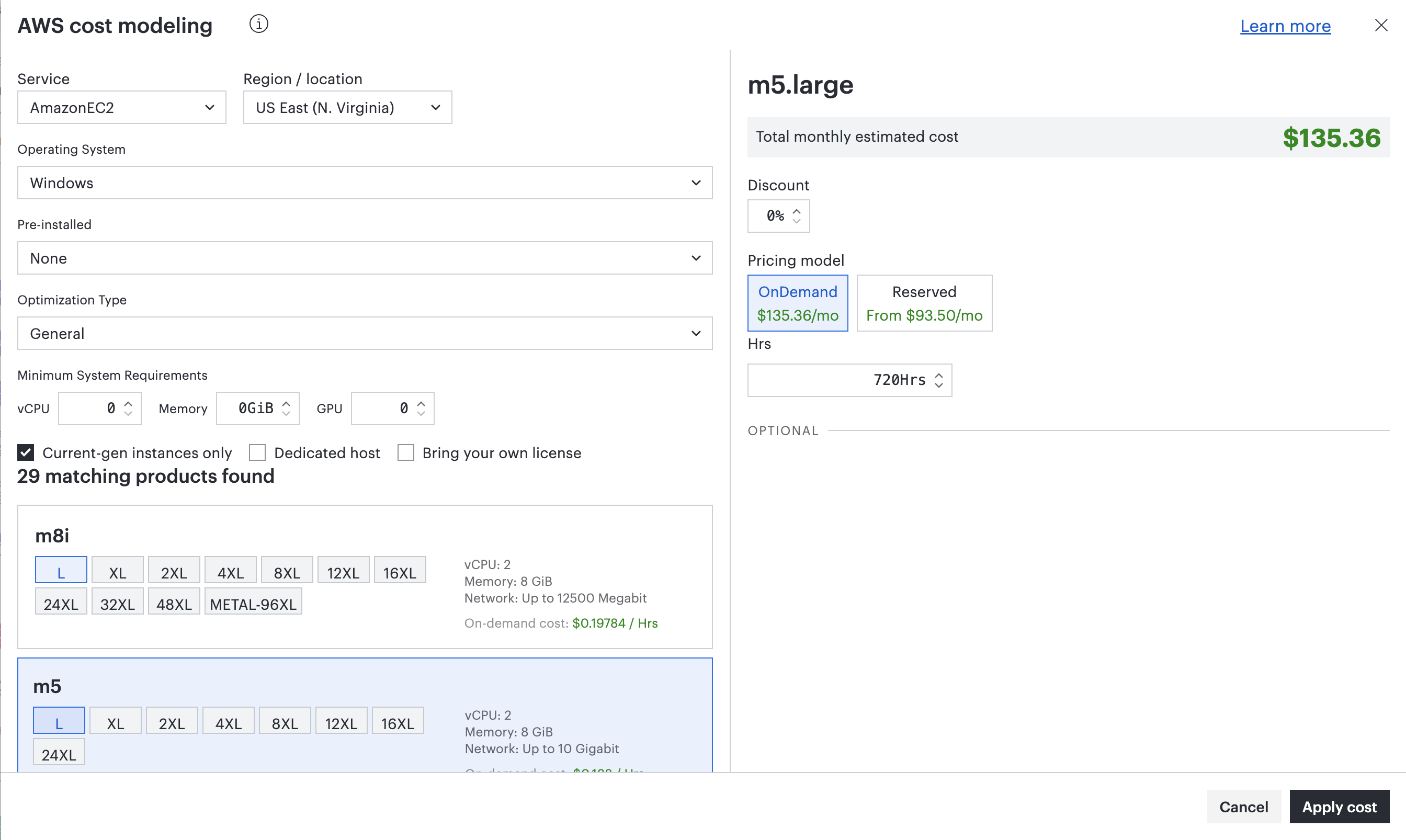
Task: Open the Optimization Type dropdown showing General
Action: [x=365, y=333]
